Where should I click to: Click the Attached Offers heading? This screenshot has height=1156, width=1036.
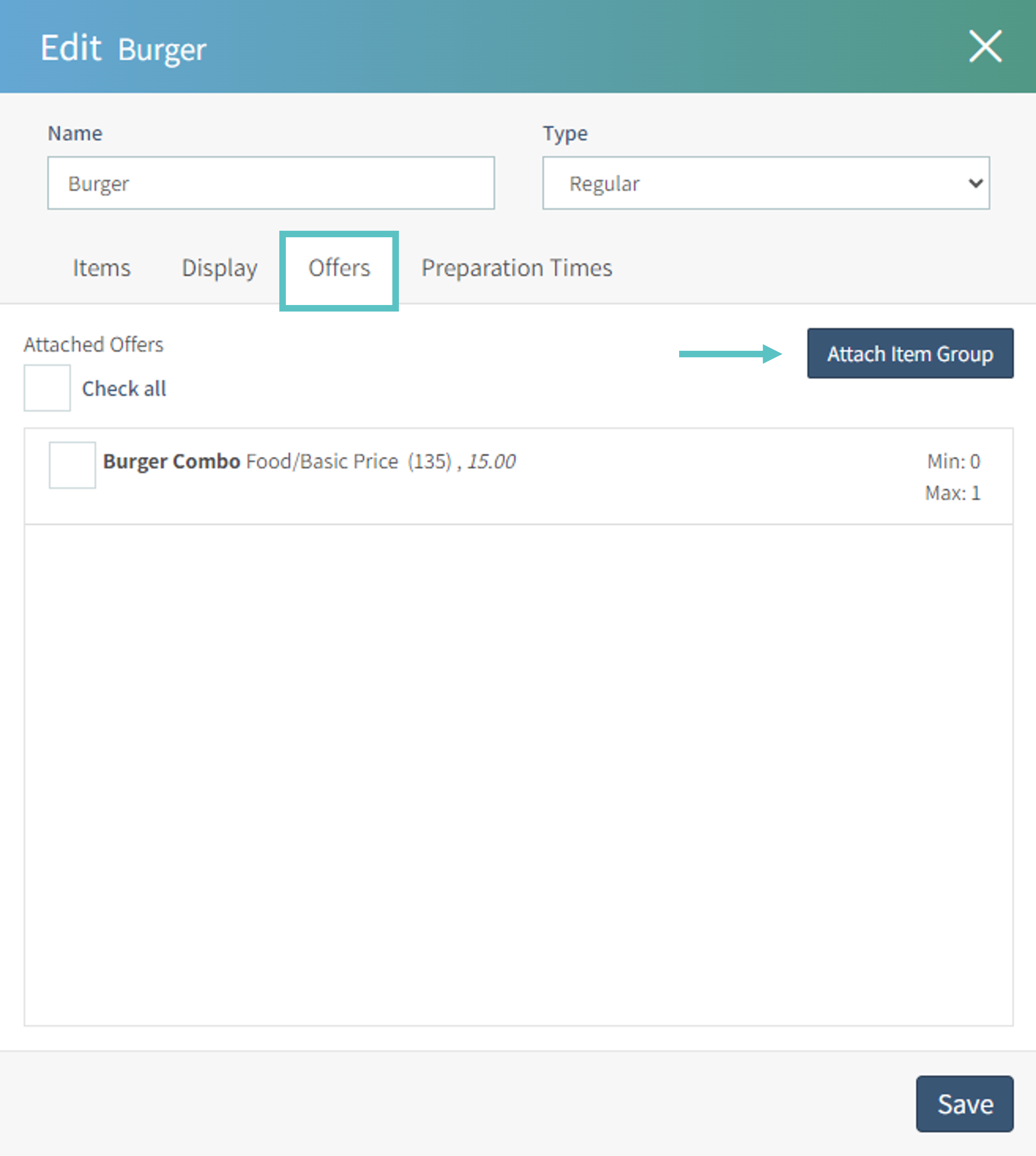coord(93,345)
